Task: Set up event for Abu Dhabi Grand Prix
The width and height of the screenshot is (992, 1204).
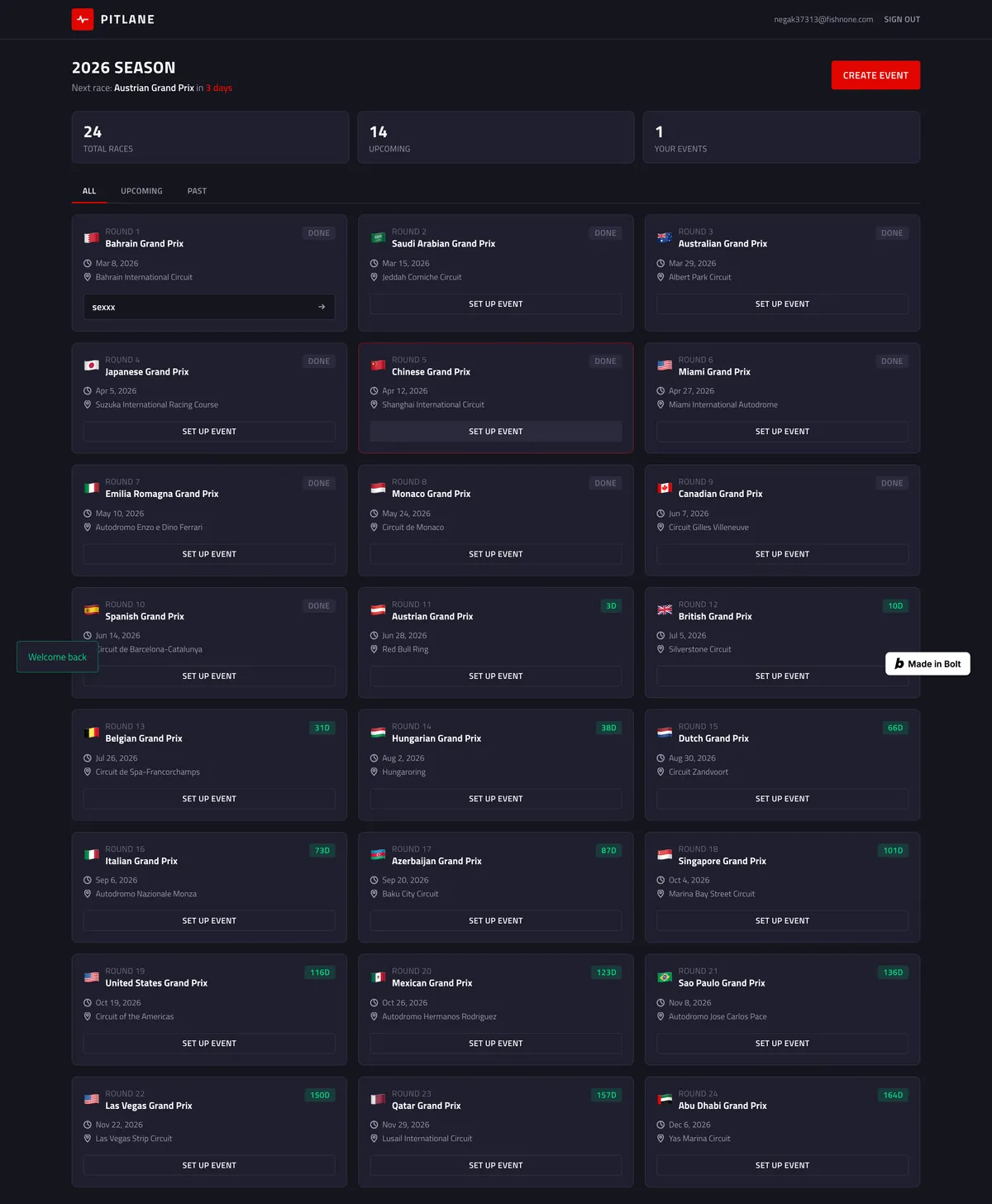Action: click(x=782, y=1166)
